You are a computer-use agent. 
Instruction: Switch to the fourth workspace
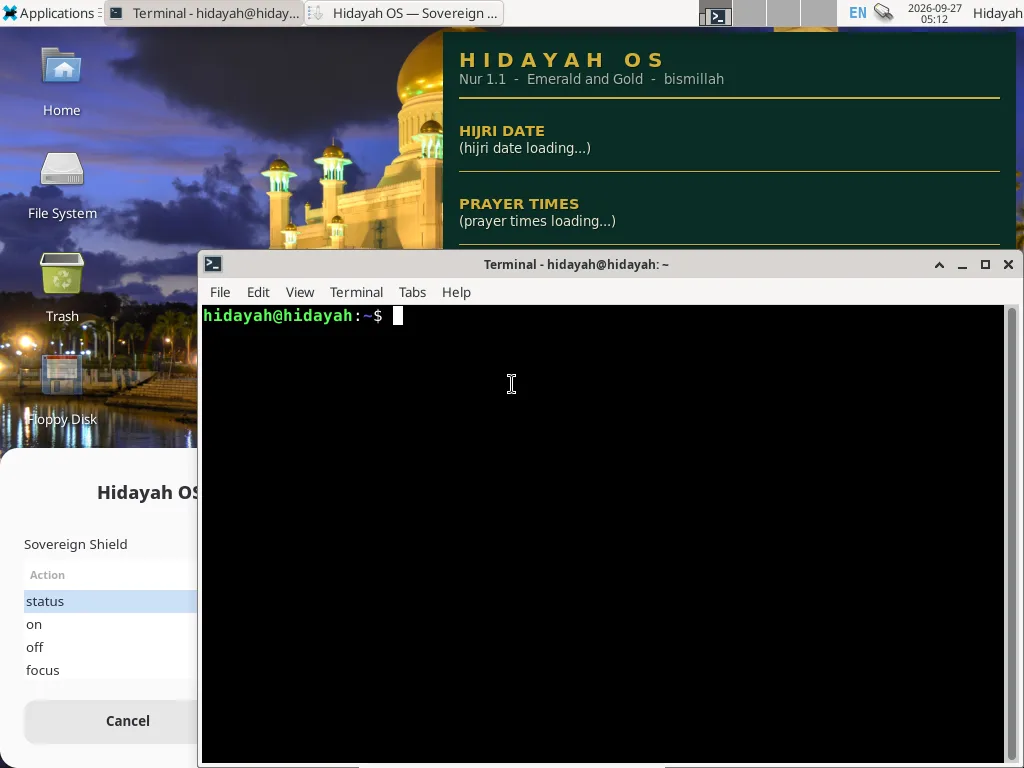point(820,13)
